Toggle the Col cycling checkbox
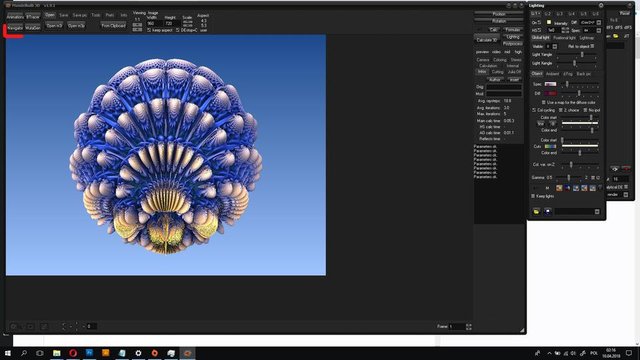Viewport: 640px width, 360px height. (534, 110)
